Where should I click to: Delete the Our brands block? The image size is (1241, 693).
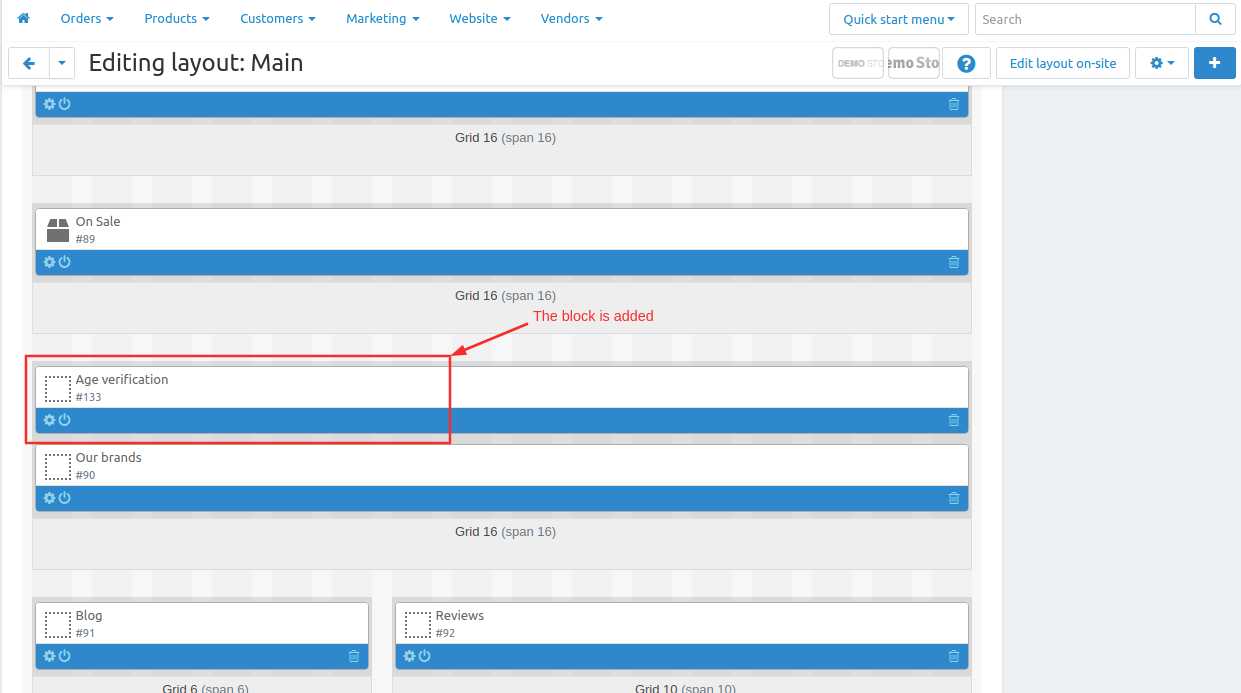[953, 498]
